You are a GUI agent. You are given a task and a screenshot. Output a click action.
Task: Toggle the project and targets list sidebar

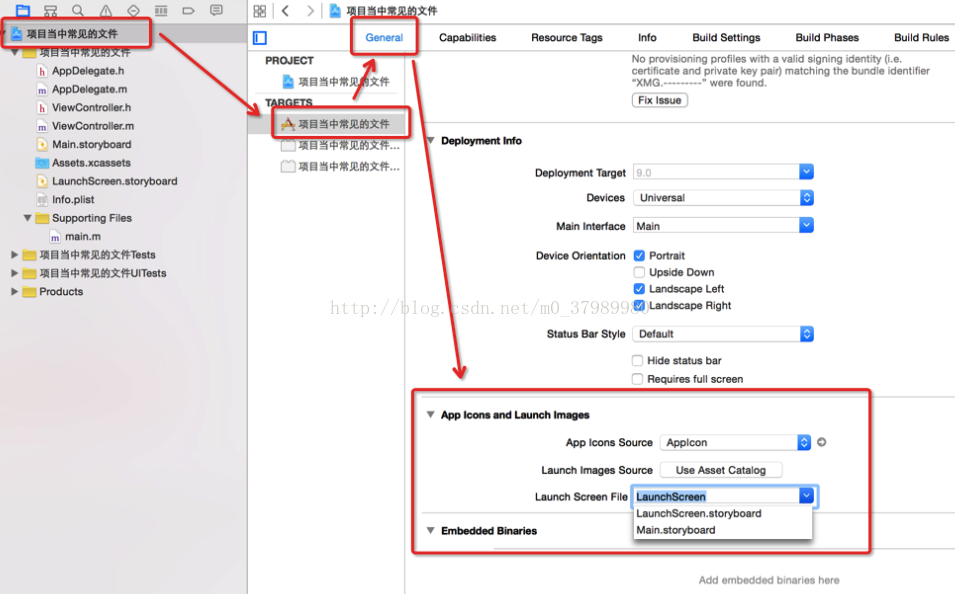260,38
